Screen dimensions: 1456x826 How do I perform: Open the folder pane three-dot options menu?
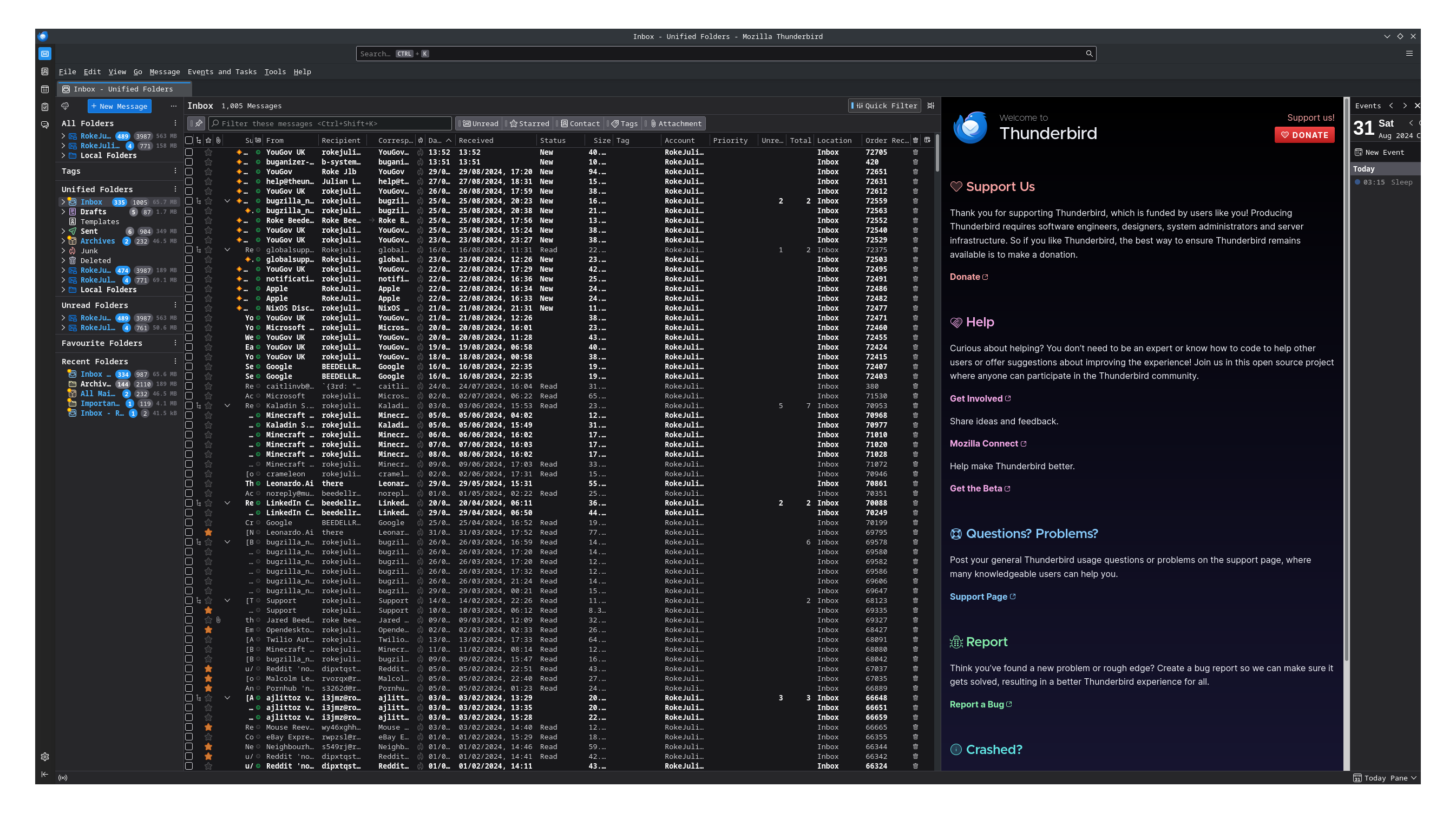tap(174, 106)
